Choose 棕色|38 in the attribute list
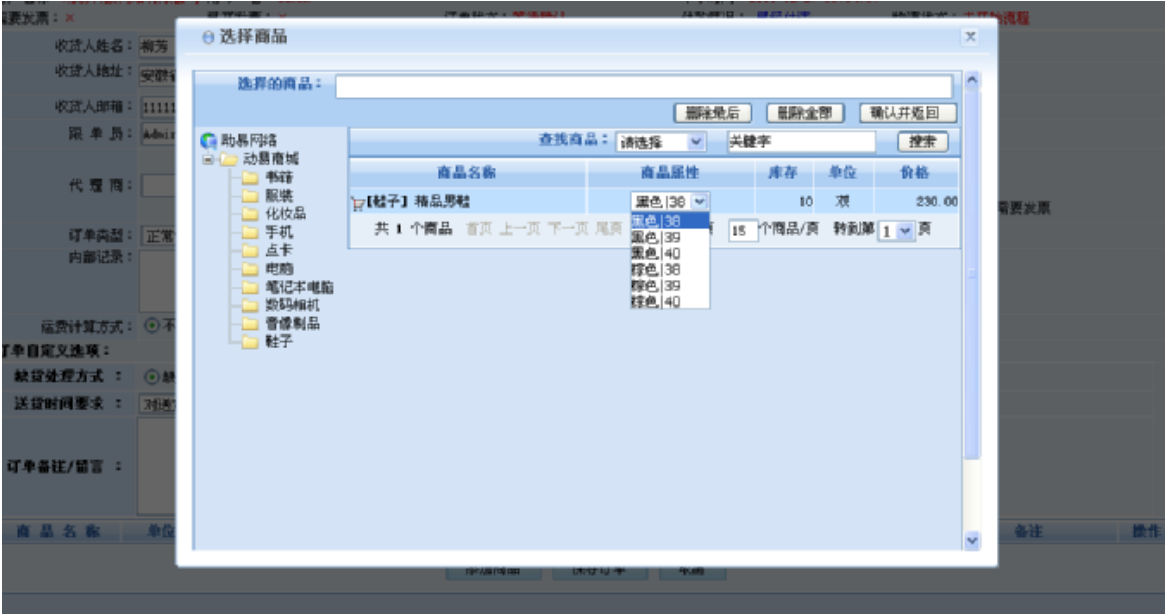Image resolution: width=1165 pixels, height=615 pixels. click(x=670, y=270)
